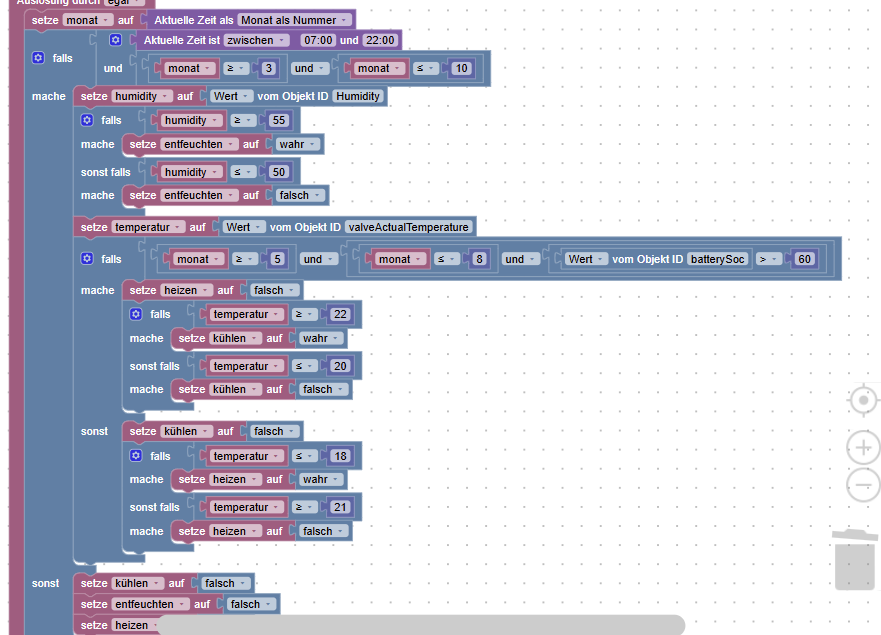This screenshot has width=881, height=635.
Task: Open entfeuchten variable dropdown in bottom sonst section
Action: tap(151, 604)
